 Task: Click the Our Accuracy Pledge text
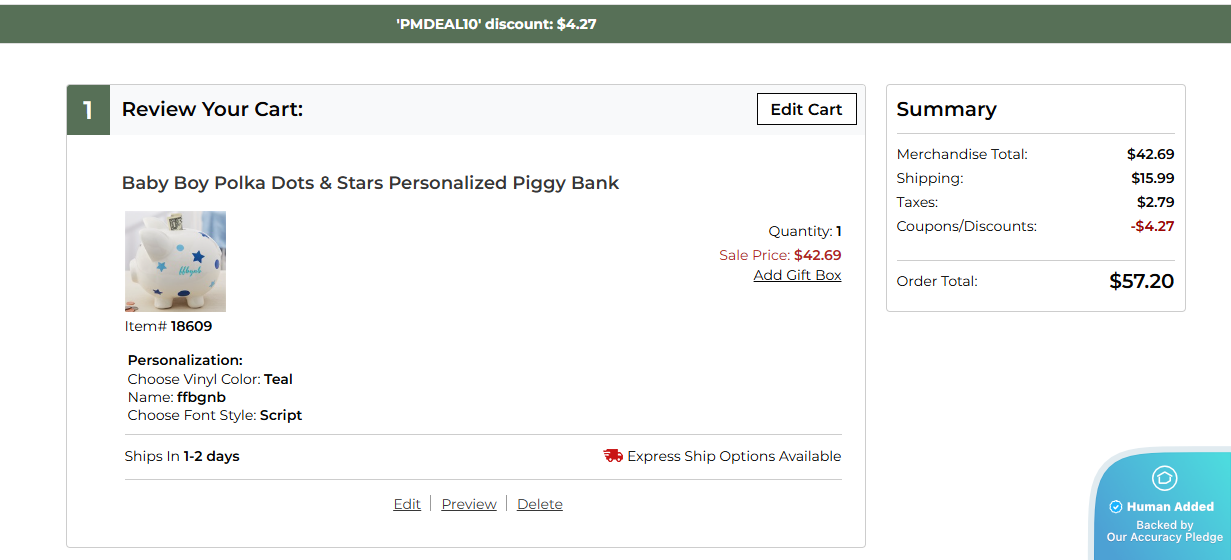click(1164, 537)
